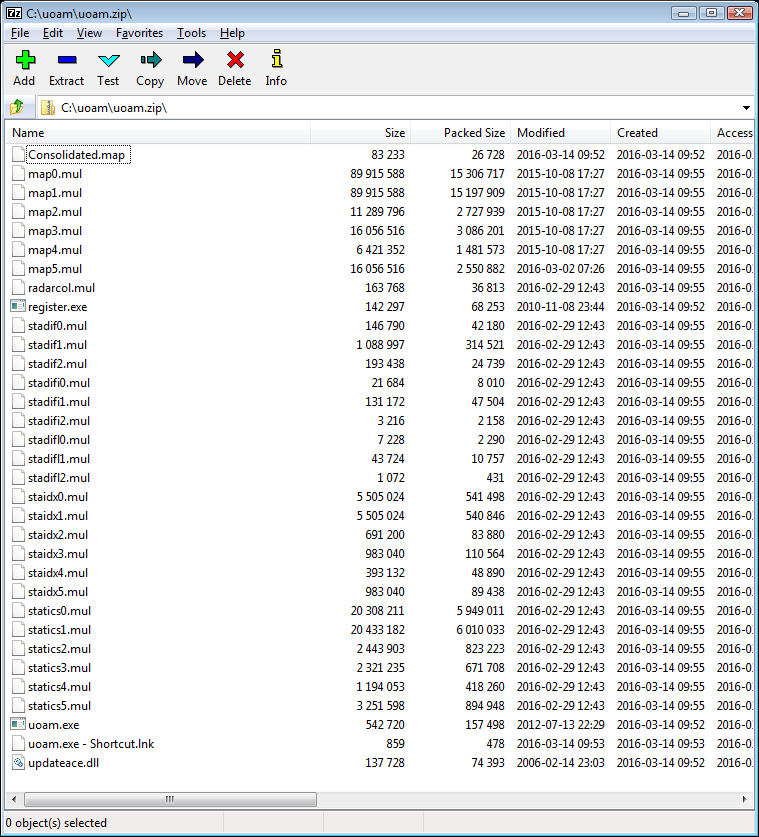Screen dimensions: 759x837
Task: Click the address path text field
Action: pos(395,108)
